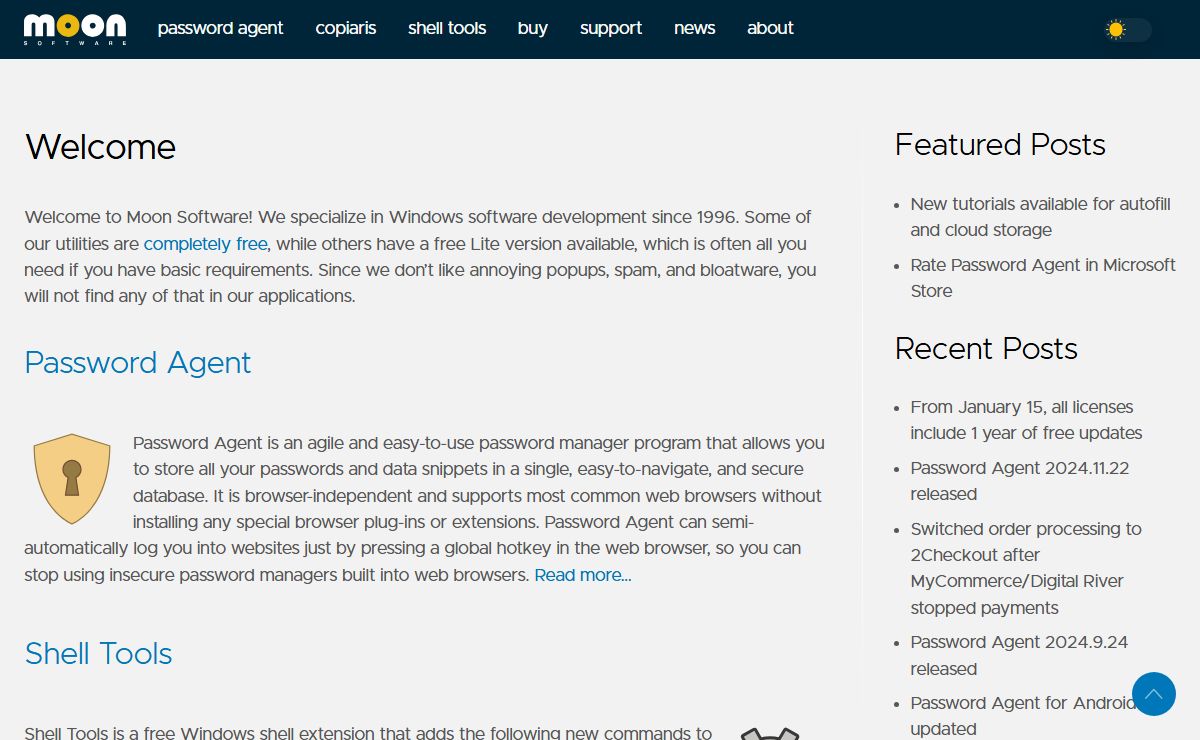Screen dimensions: 1200x740
Task: Click the 'Read more...' link
Action: (583, 575)
